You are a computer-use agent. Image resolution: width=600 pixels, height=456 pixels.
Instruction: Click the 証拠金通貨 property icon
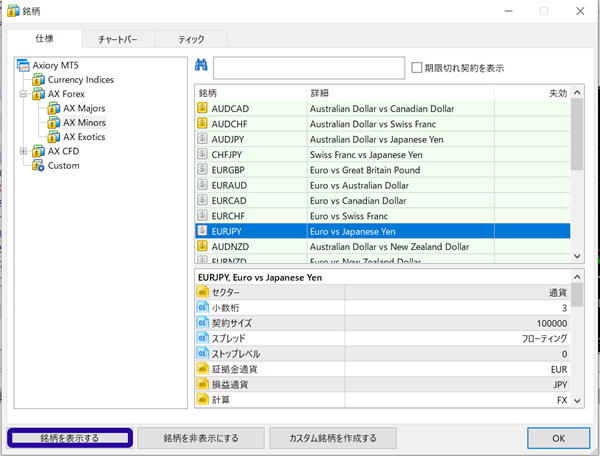203,369
